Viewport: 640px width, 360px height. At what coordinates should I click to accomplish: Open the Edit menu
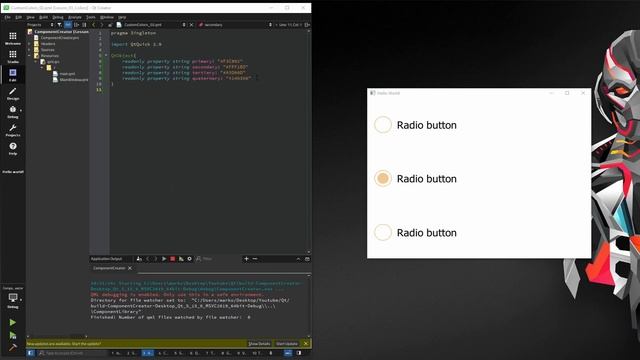coord(18,17)
